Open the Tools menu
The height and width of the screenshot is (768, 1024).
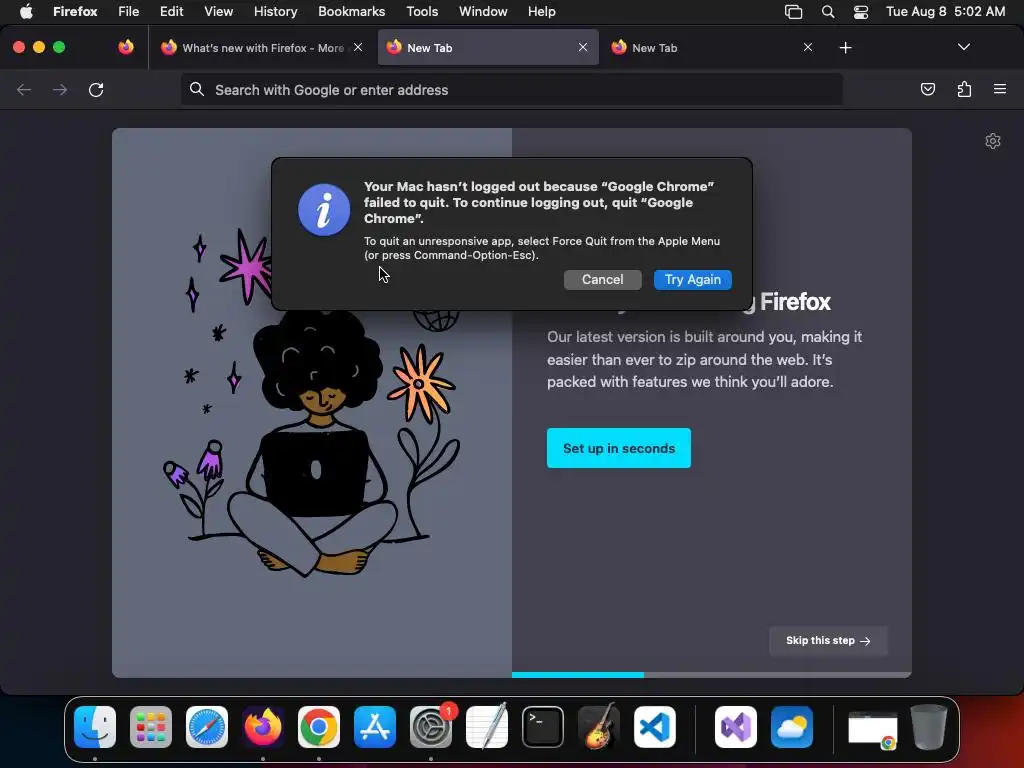[422, 11]
